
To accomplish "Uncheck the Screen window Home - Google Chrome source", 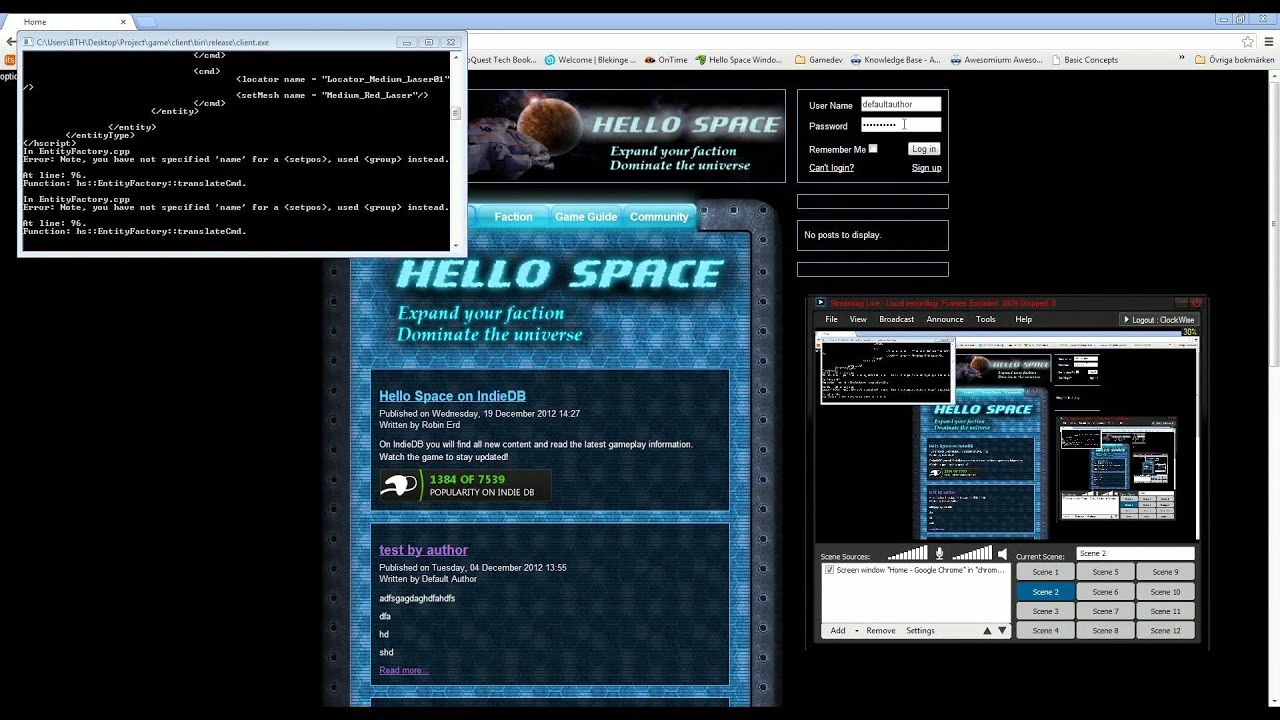I will coord(829,570).
